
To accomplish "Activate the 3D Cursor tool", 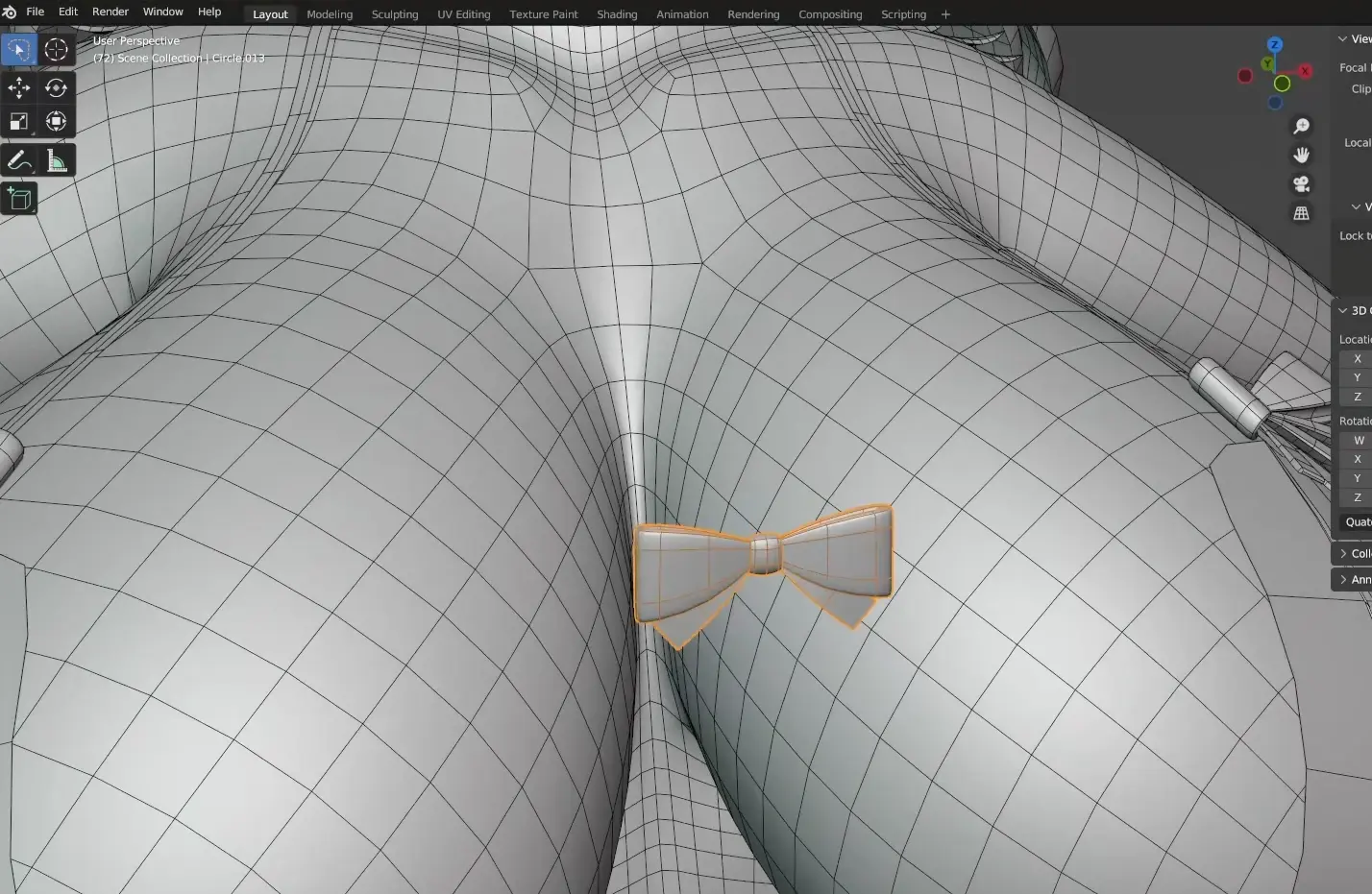I will tap(56, 50).
